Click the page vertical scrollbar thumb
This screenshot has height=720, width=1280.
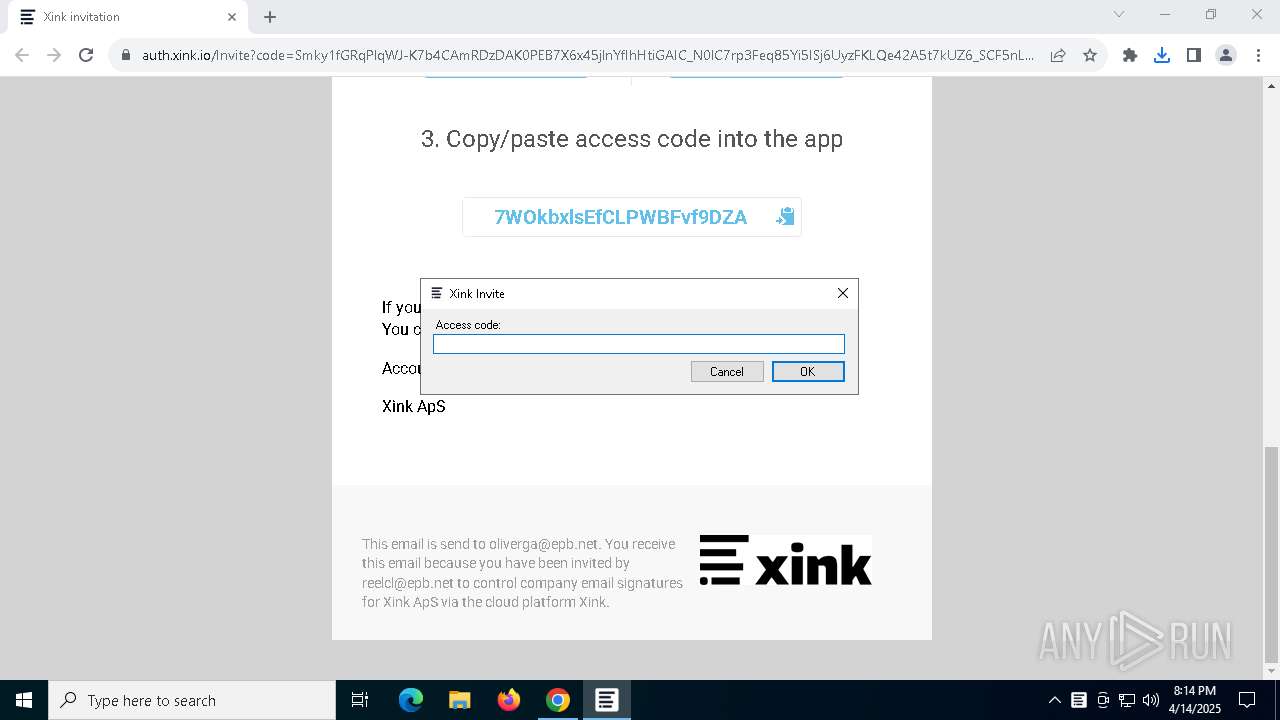tap(1271, 555)
